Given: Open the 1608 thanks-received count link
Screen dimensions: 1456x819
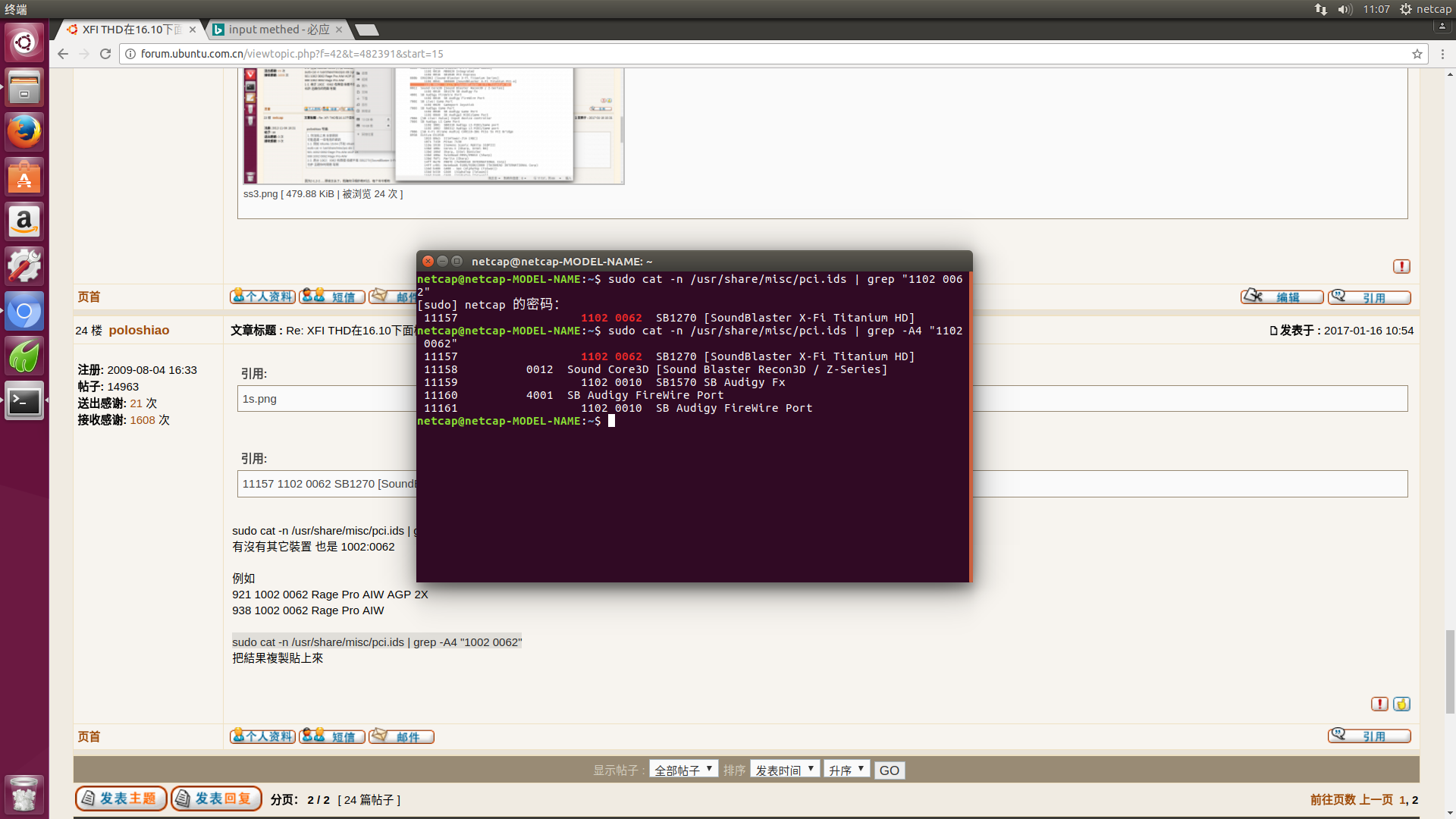Looking at the screenshot, I should click(x=143, y=420).
